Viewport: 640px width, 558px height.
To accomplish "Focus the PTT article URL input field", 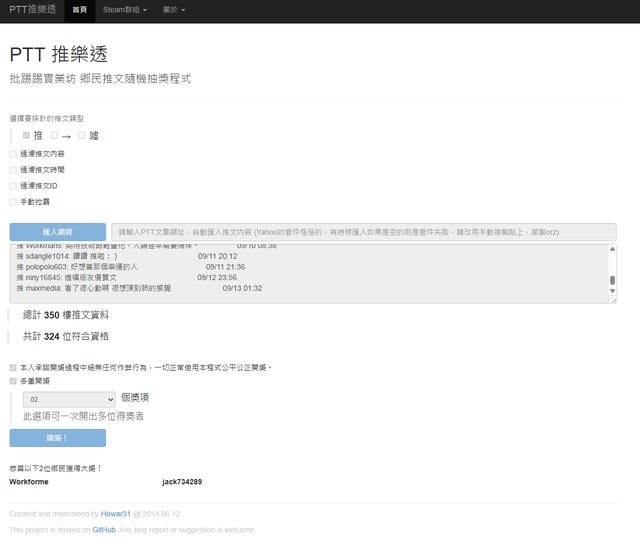I will coord(360,231).
